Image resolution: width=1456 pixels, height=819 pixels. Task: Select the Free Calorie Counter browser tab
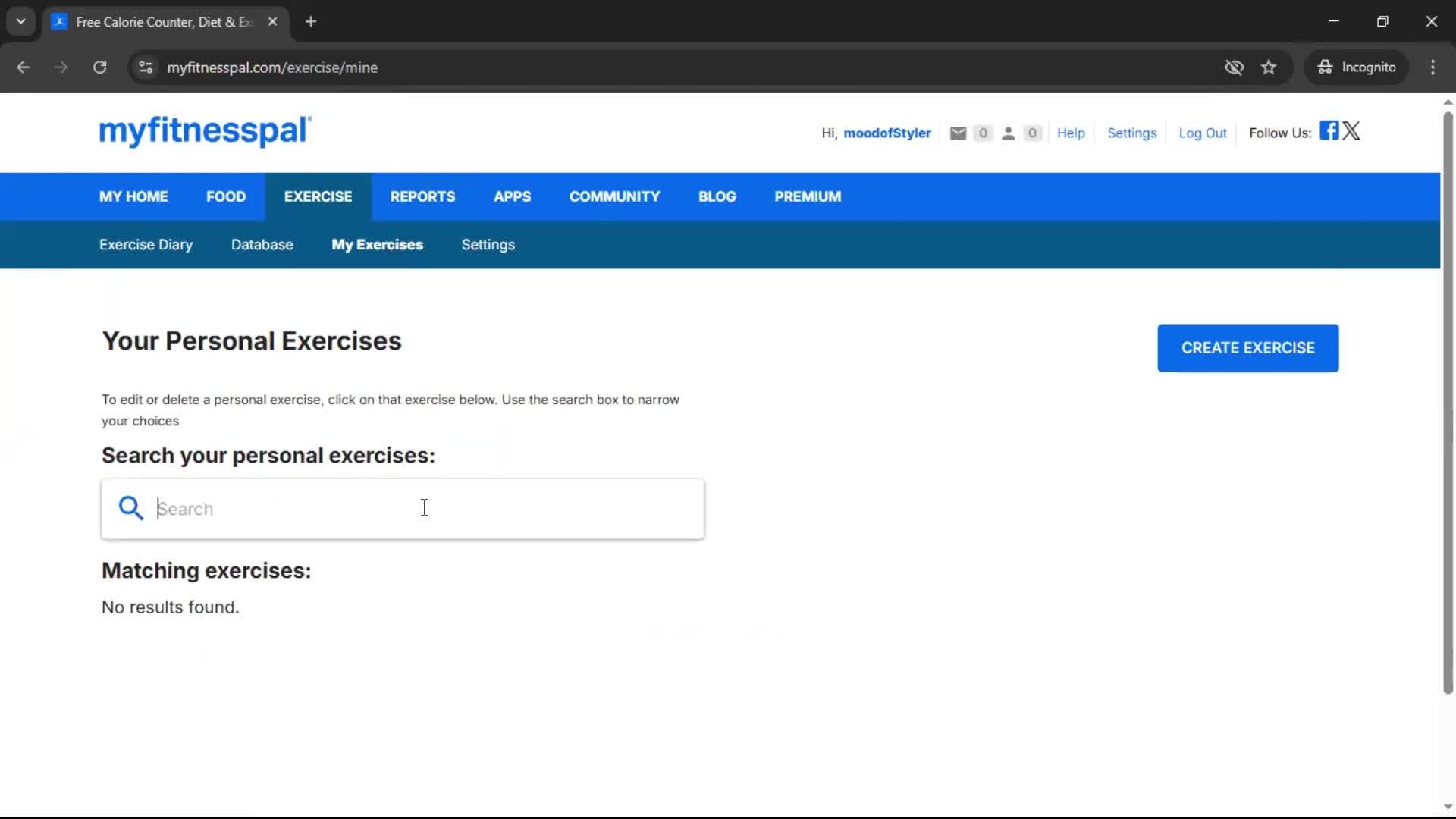[x=165, y=22]
